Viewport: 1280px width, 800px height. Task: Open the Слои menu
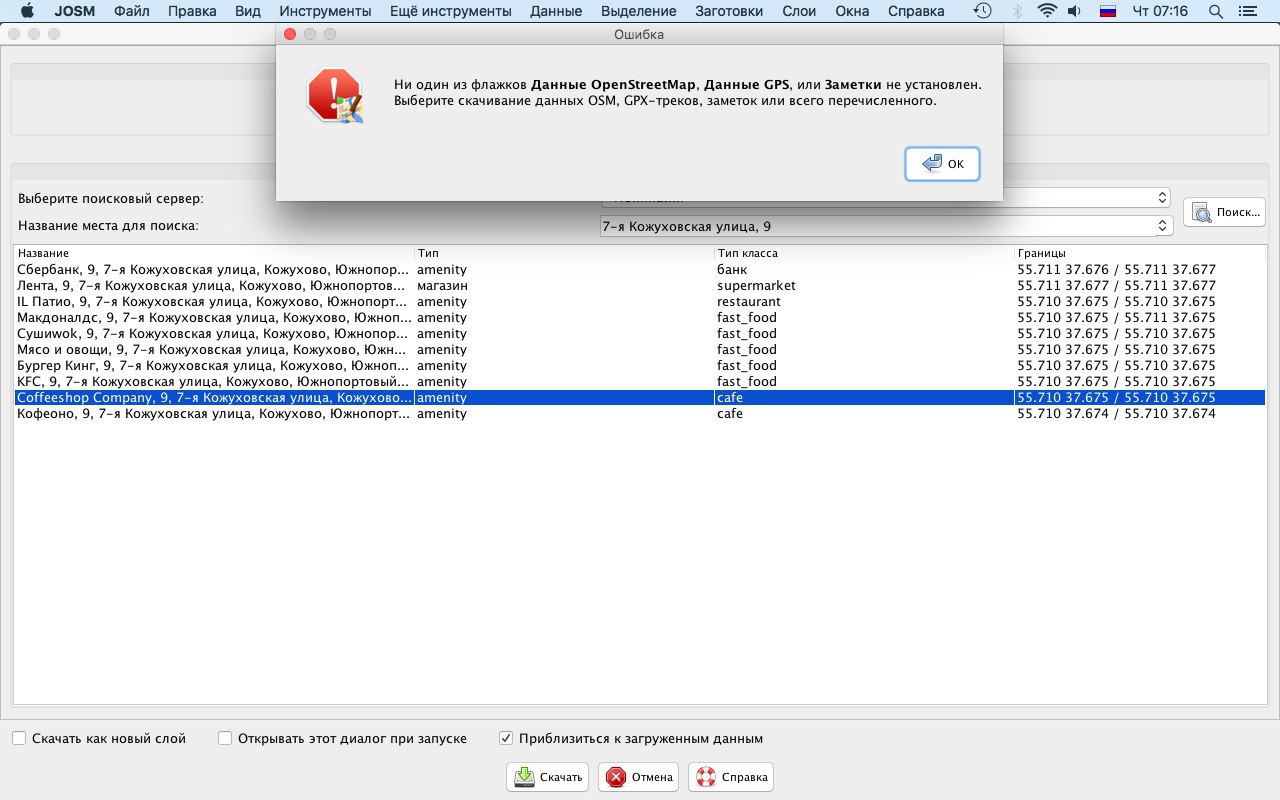tap(798, 11)
